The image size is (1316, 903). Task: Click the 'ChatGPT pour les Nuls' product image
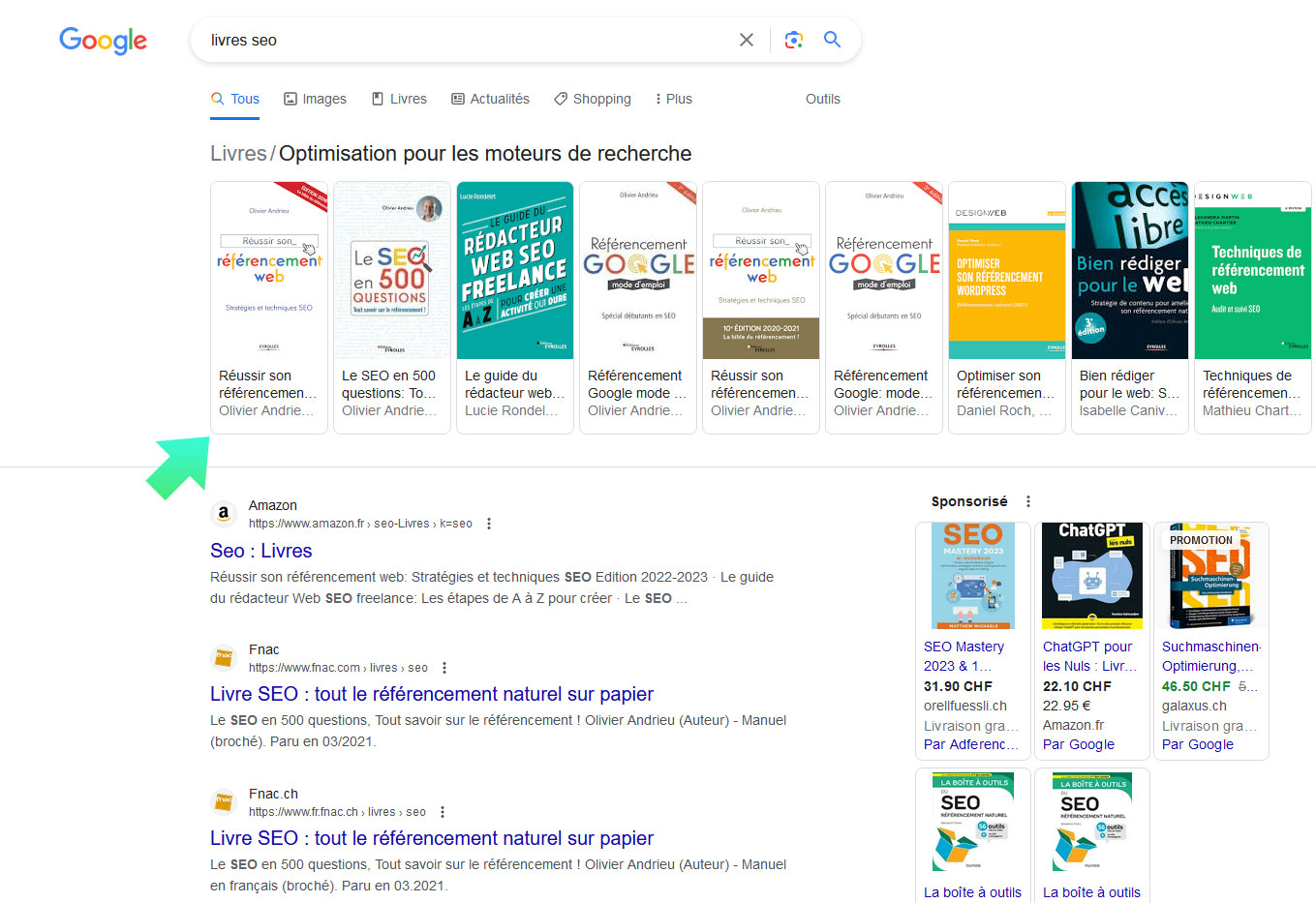click(1092, 576)
